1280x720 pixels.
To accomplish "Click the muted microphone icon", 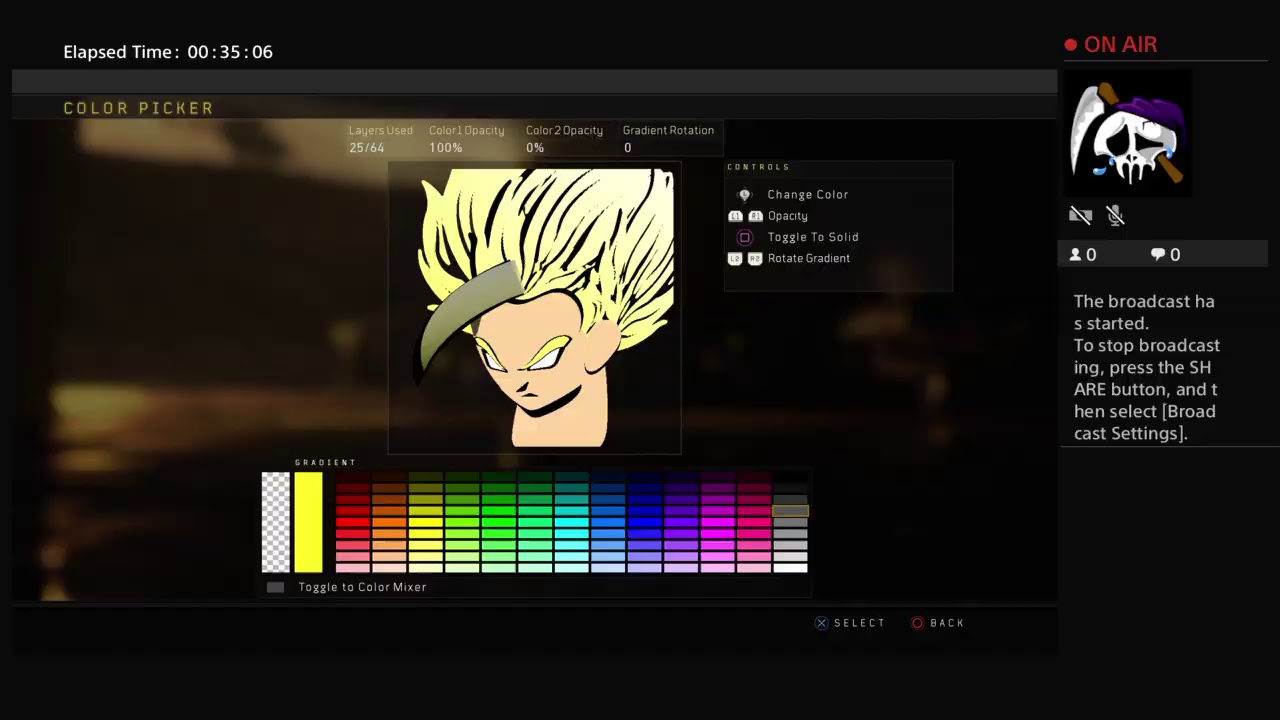I will 1116,215.
